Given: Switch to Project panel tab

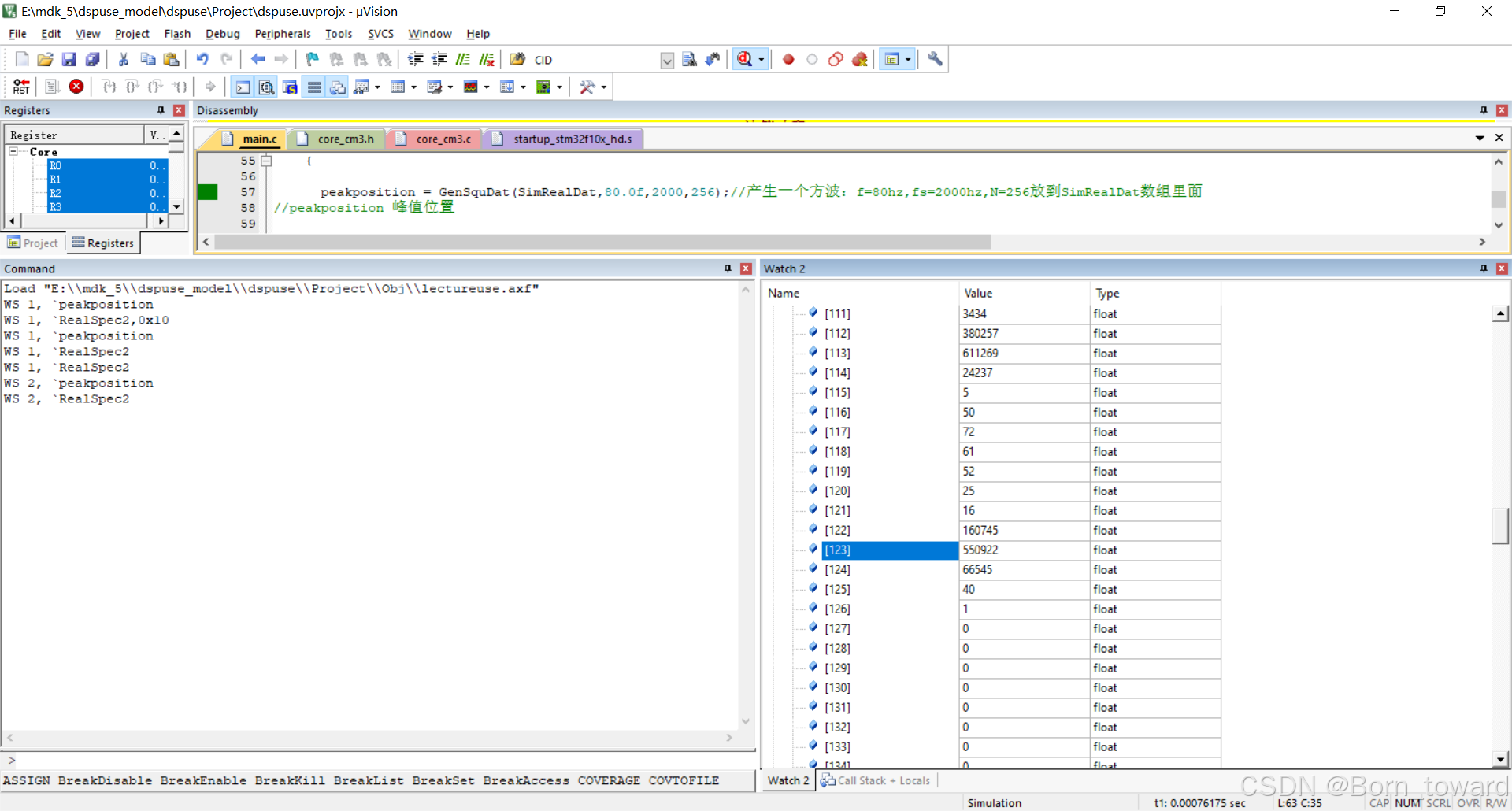Looking at the screenshot, I should (x=33, y=243).
